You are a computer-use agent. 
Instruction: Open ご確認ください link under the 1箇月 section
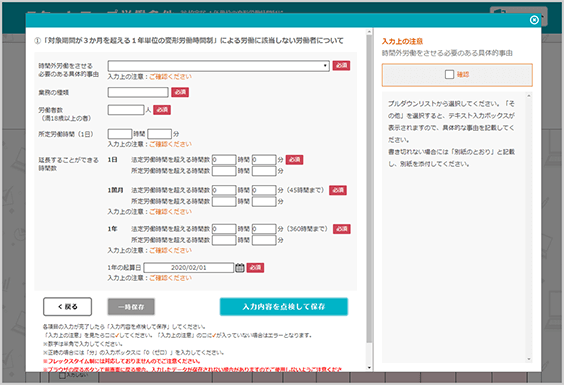click(x=170, y=212)
